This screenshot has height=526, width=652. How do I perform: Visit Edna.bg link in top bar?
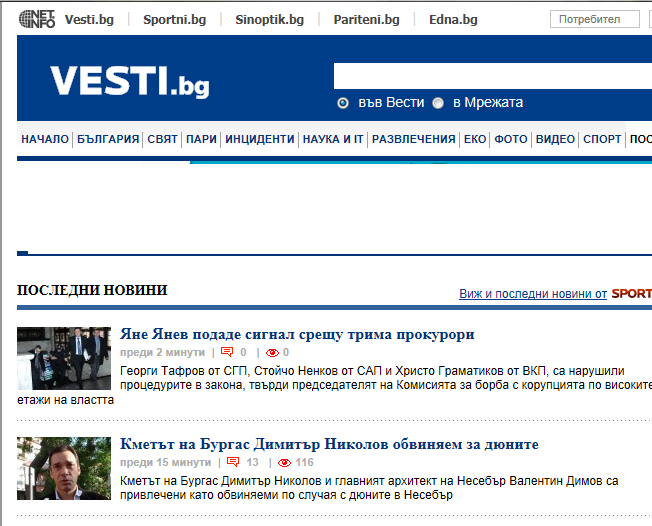453,20
